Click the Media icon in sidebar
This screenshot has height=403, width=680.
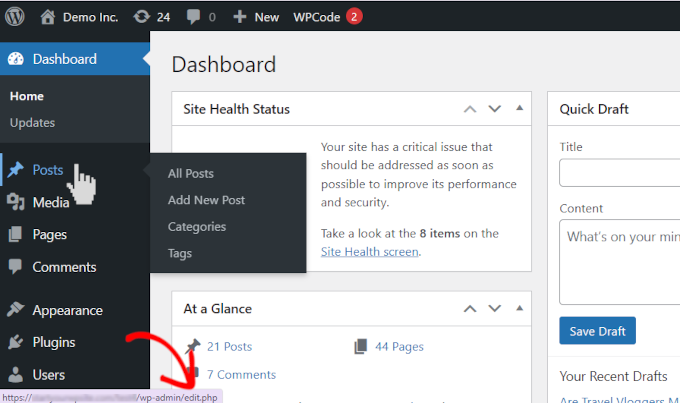(16, 203)
